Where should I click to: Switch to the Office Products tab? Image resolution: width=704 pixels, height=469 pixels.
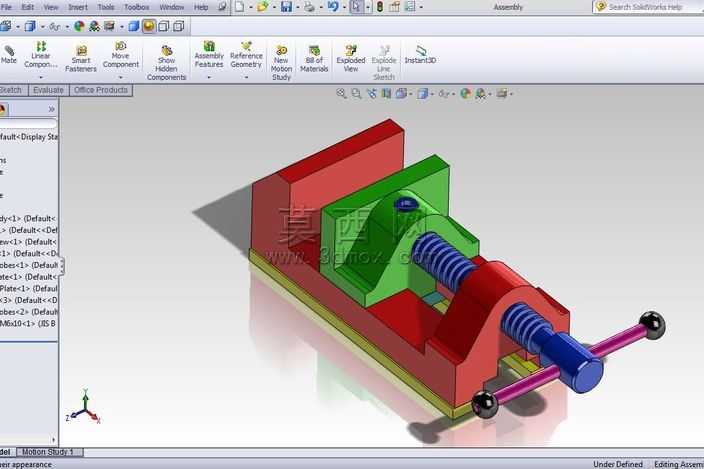tap(101, 90)
